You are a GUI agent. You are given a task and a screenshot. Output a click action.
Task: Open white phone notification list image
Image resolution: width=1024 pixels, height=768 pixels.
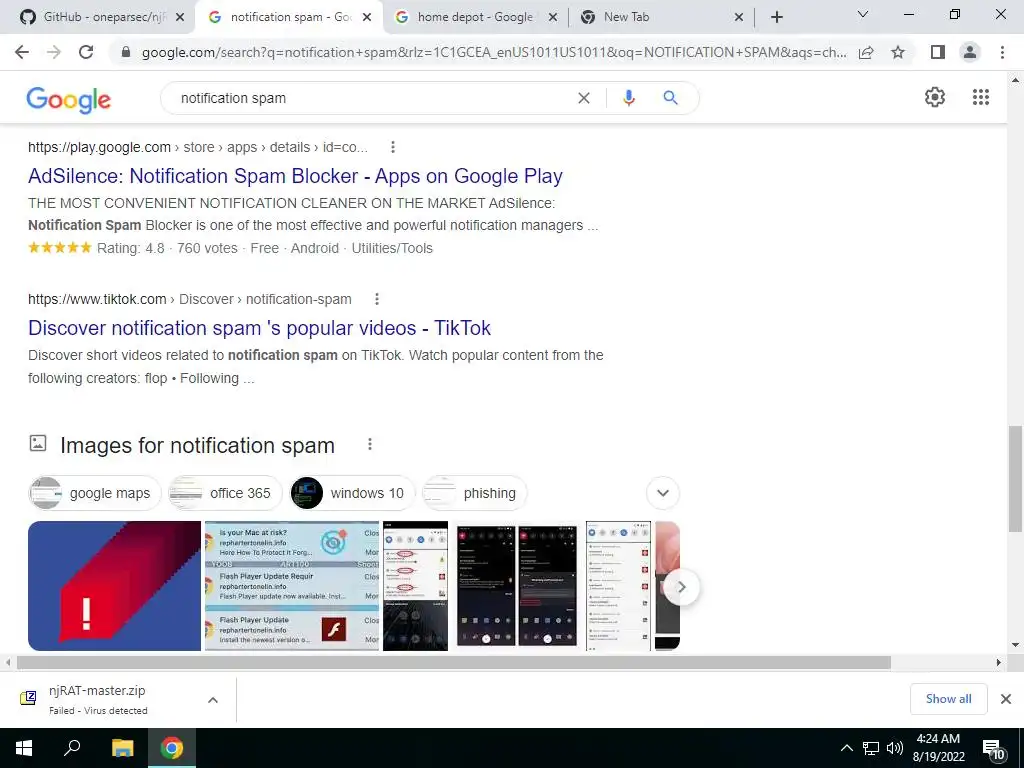pyautogui.click(x=618, y=586)
